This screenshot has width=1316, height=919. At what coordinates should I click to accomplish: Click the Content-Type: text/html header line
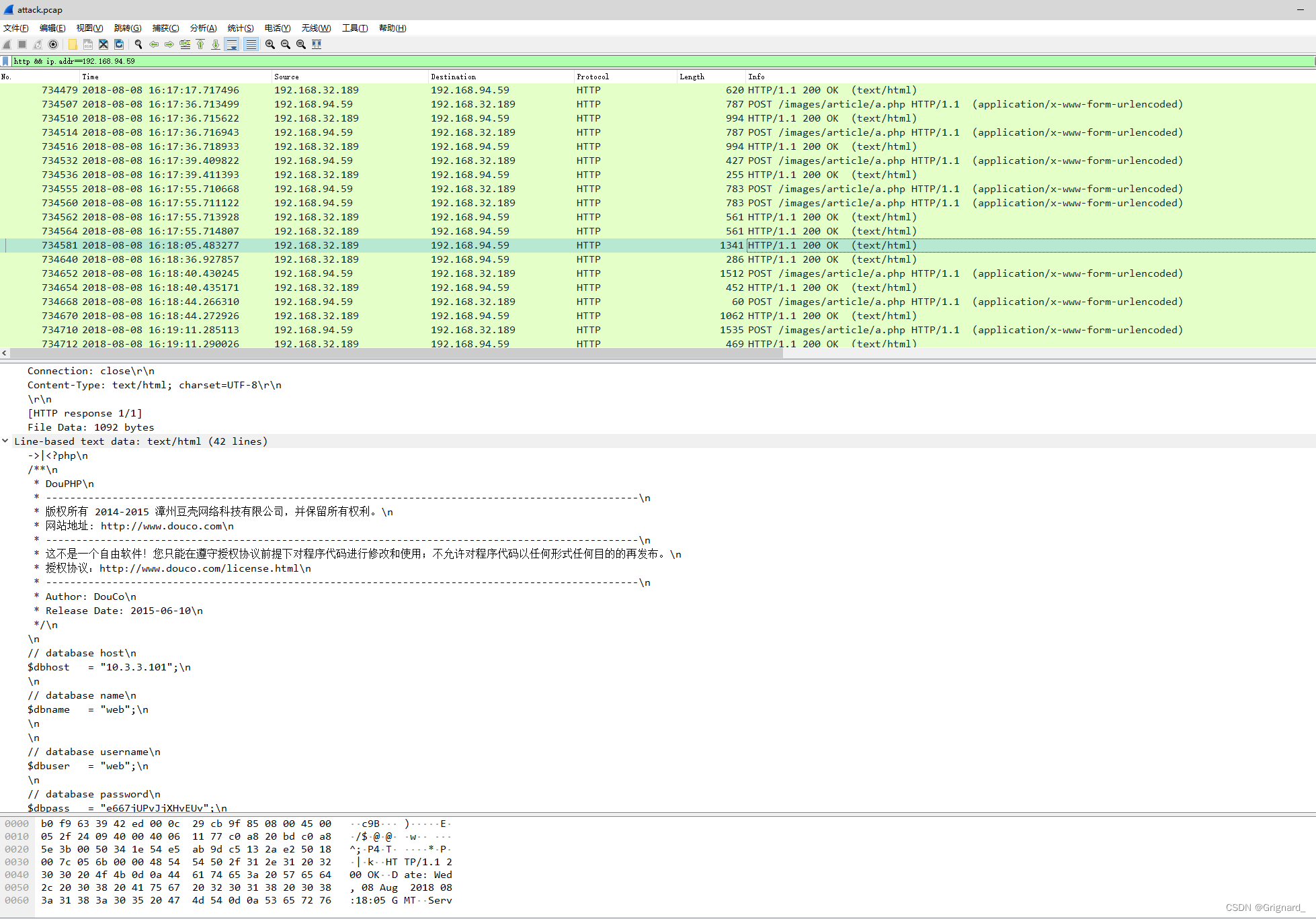[155, 385]
